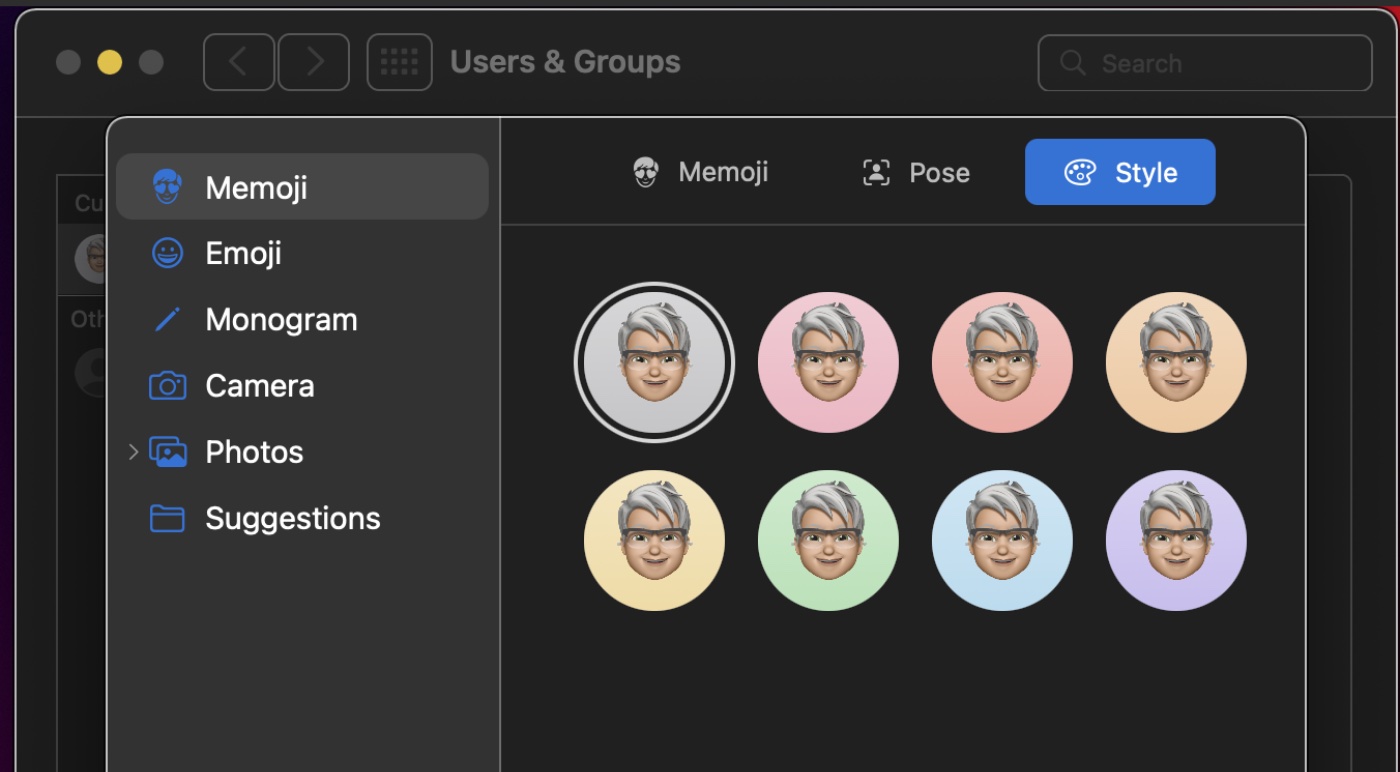The width and height of the screenshot is (1400, 772).
Task: Open the Camera option icon
Action: point(167,386)
